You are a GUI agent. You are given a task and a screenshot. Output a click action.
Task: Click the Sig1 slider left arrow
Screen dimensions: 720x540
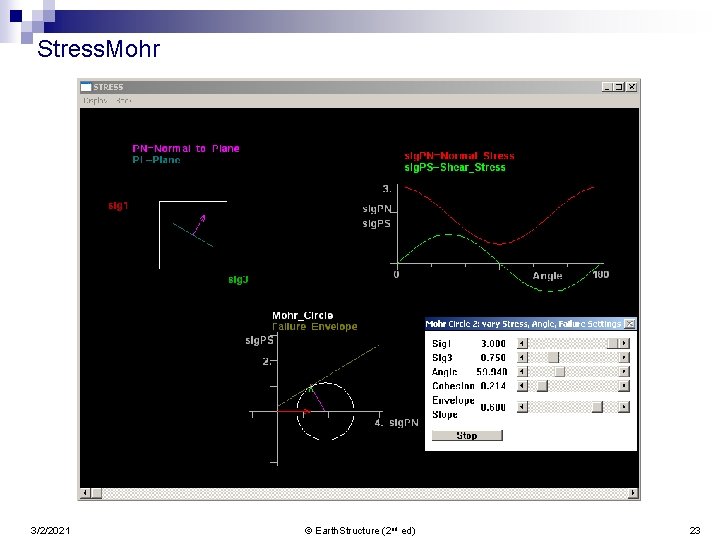click(x=522, y=343)
